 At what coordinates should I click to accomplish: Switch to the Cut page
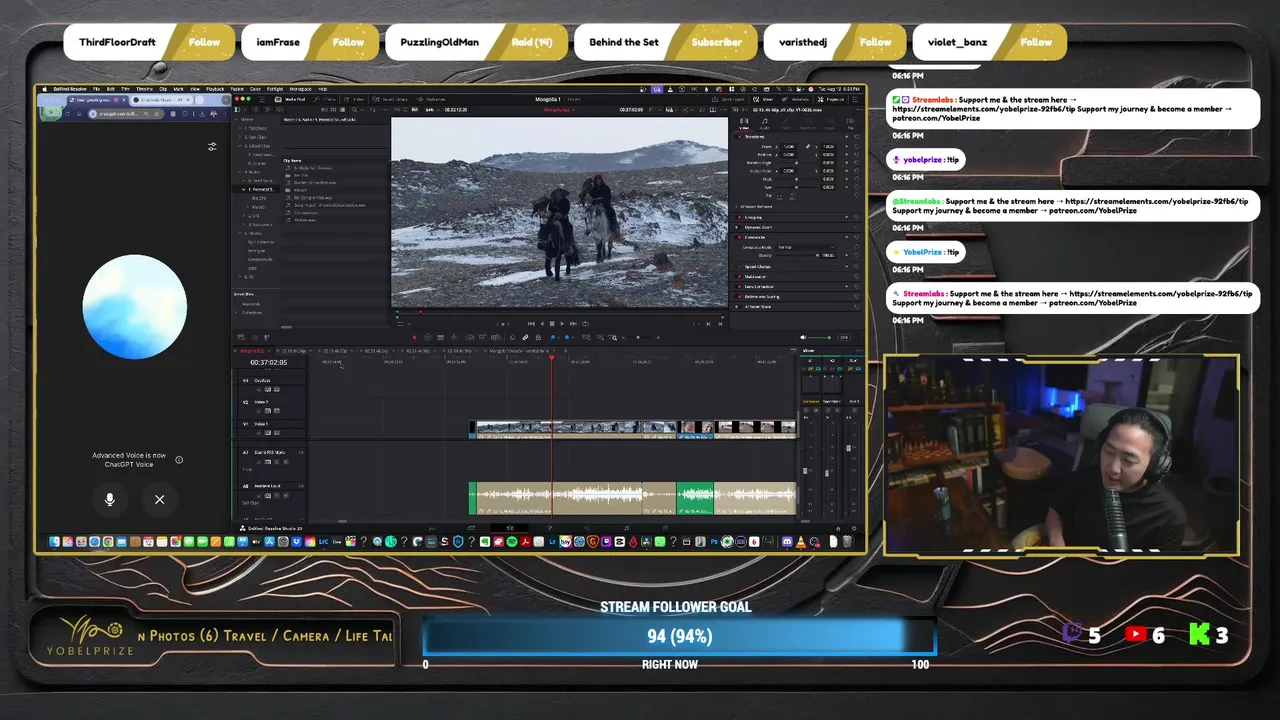click(x=471, y=529)
